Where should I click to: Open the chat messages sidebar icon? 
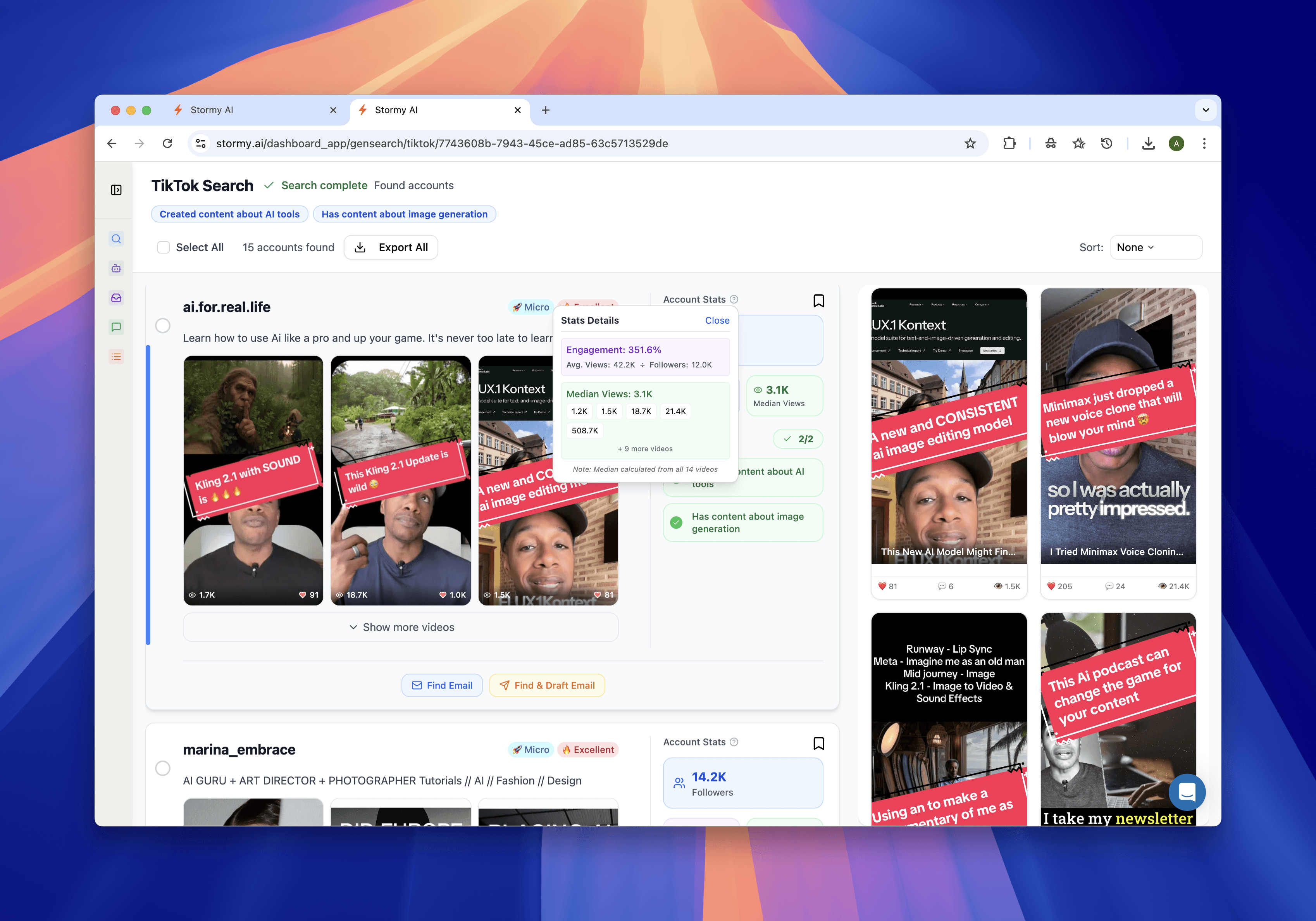point(116,328)
